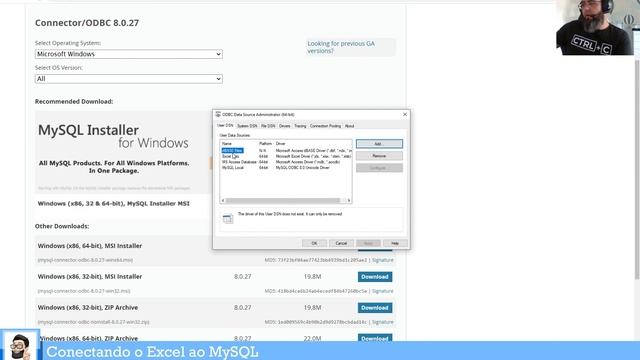Select the Excel Files data source row

[286, 156]
